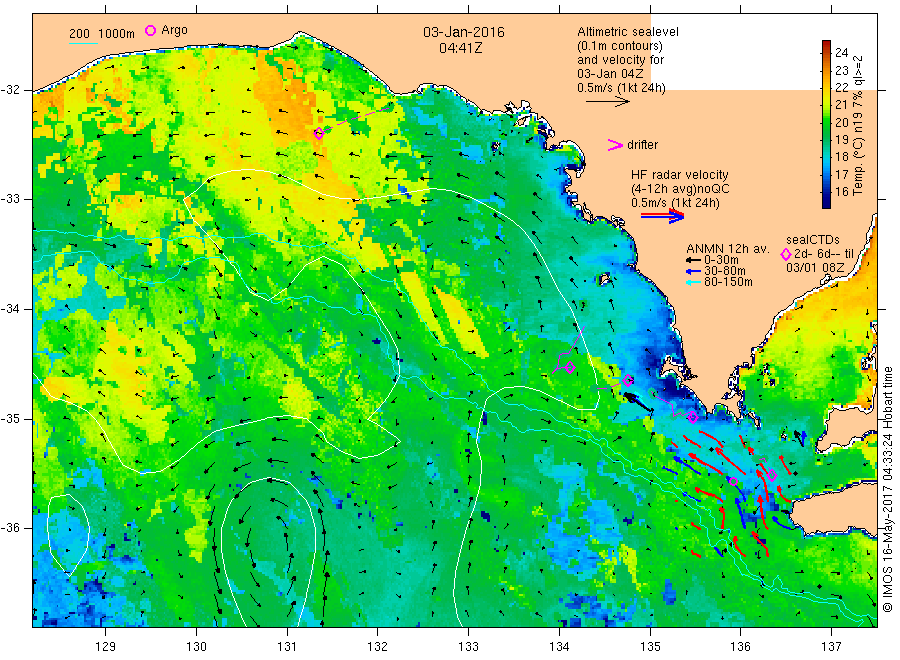Click the magenta sealCTDs diamond legend symbol
Viewport: 900px width, 660px height.
tap(786, 254)
